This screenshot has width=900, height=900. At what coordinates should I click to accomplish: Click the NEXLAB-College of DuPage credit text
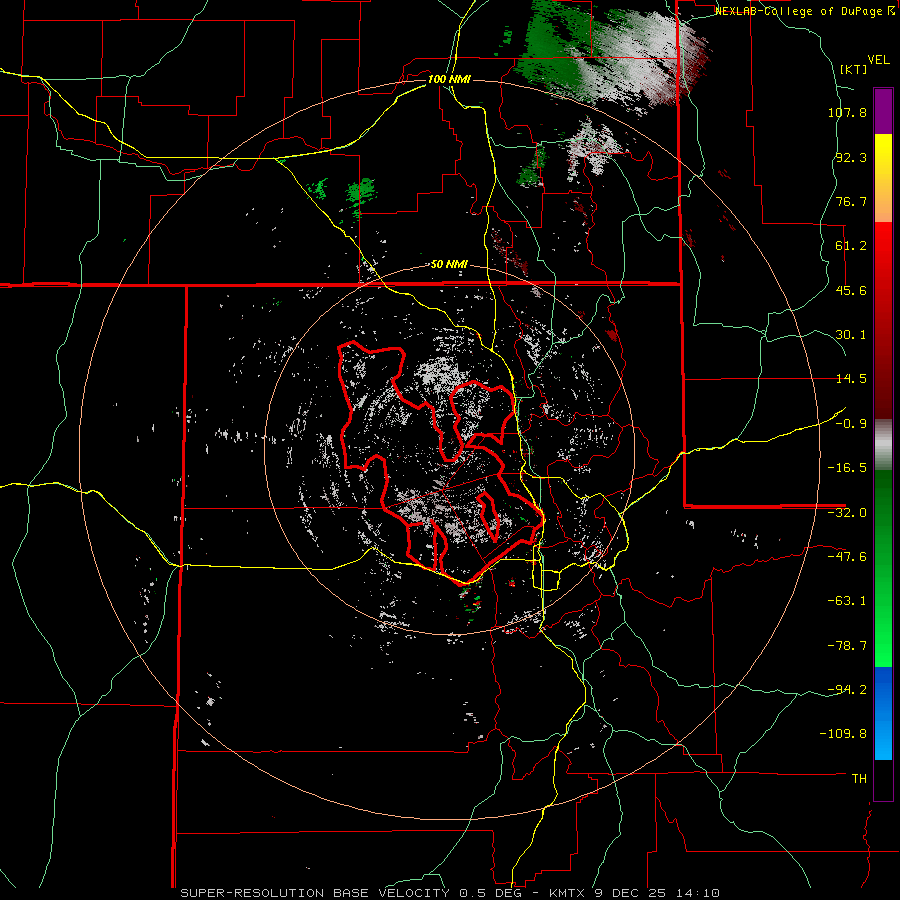pyautogui.click(x=804, y=11)
